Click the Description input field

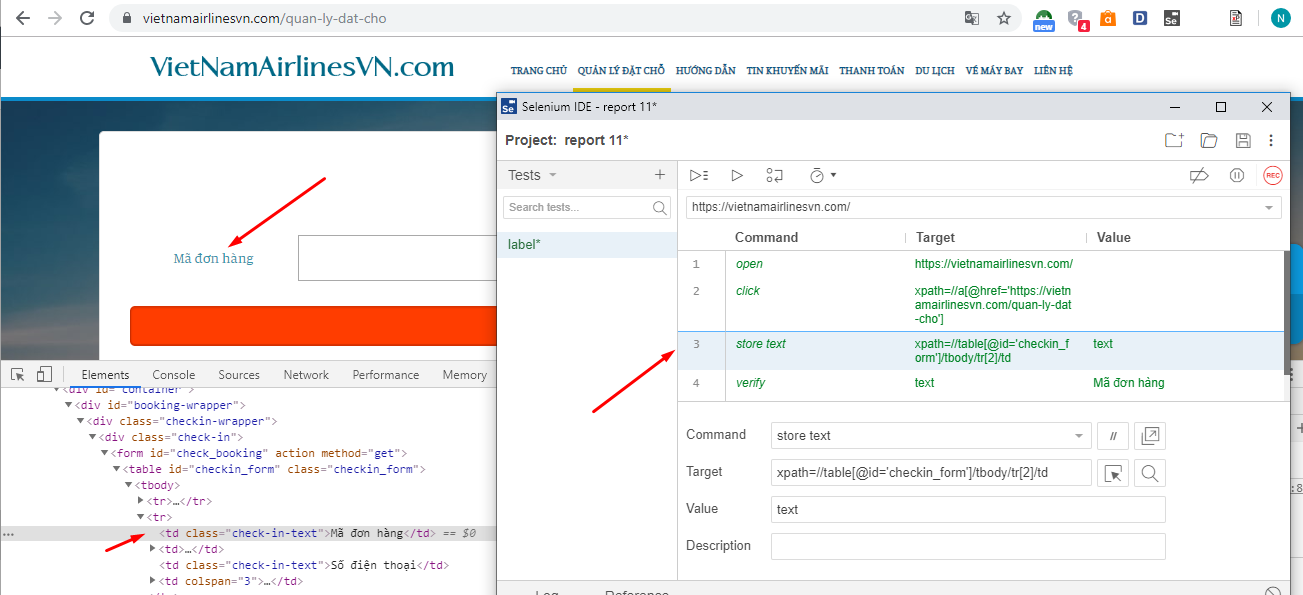(x=968, y=546)
